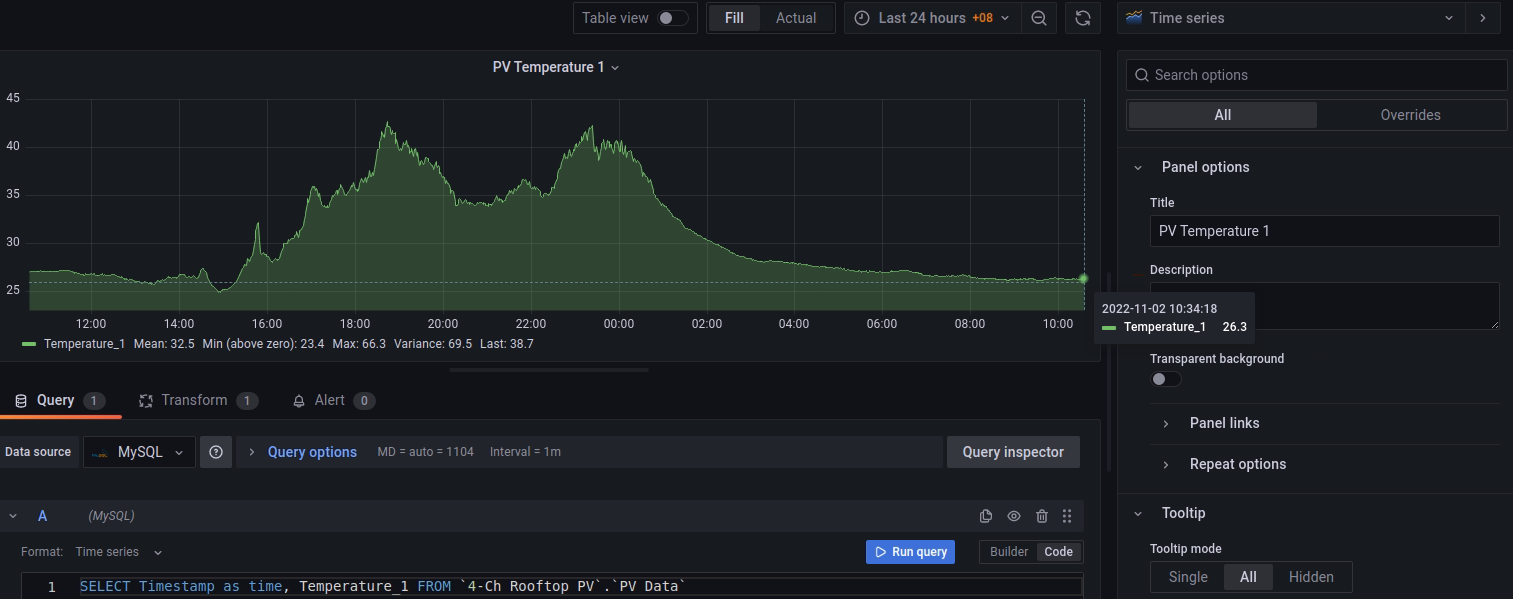Select the Fill display mode
1513x599 pixels.
(734, 18)
